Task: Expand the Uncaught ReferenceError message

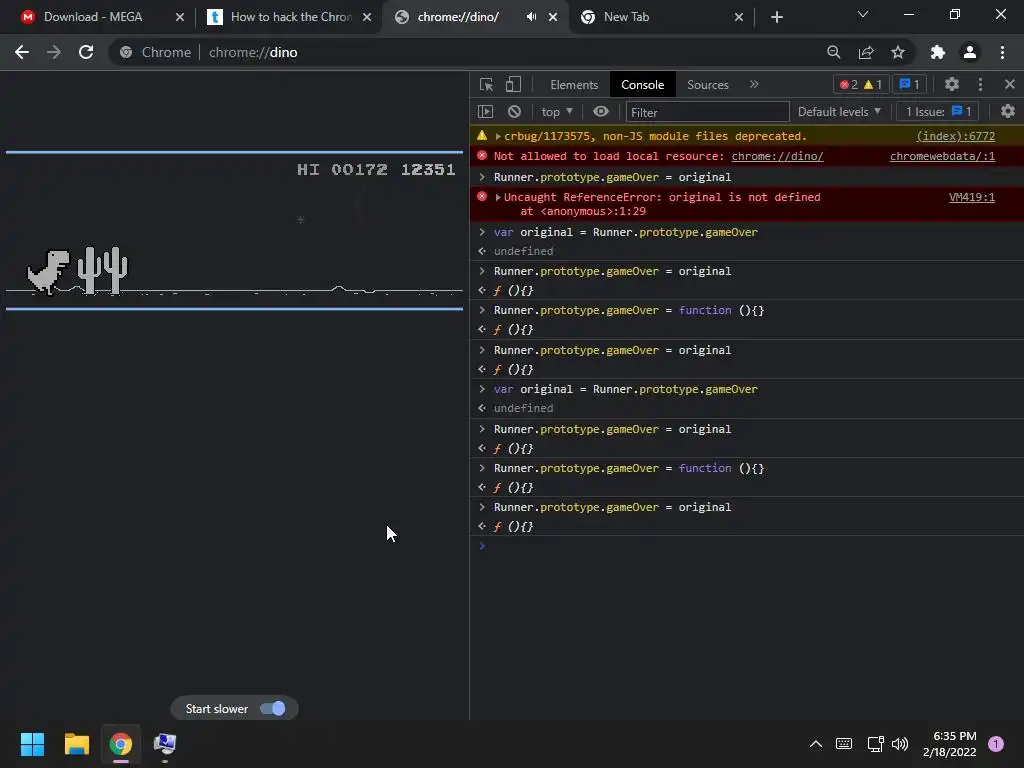Action: point(498,197)
